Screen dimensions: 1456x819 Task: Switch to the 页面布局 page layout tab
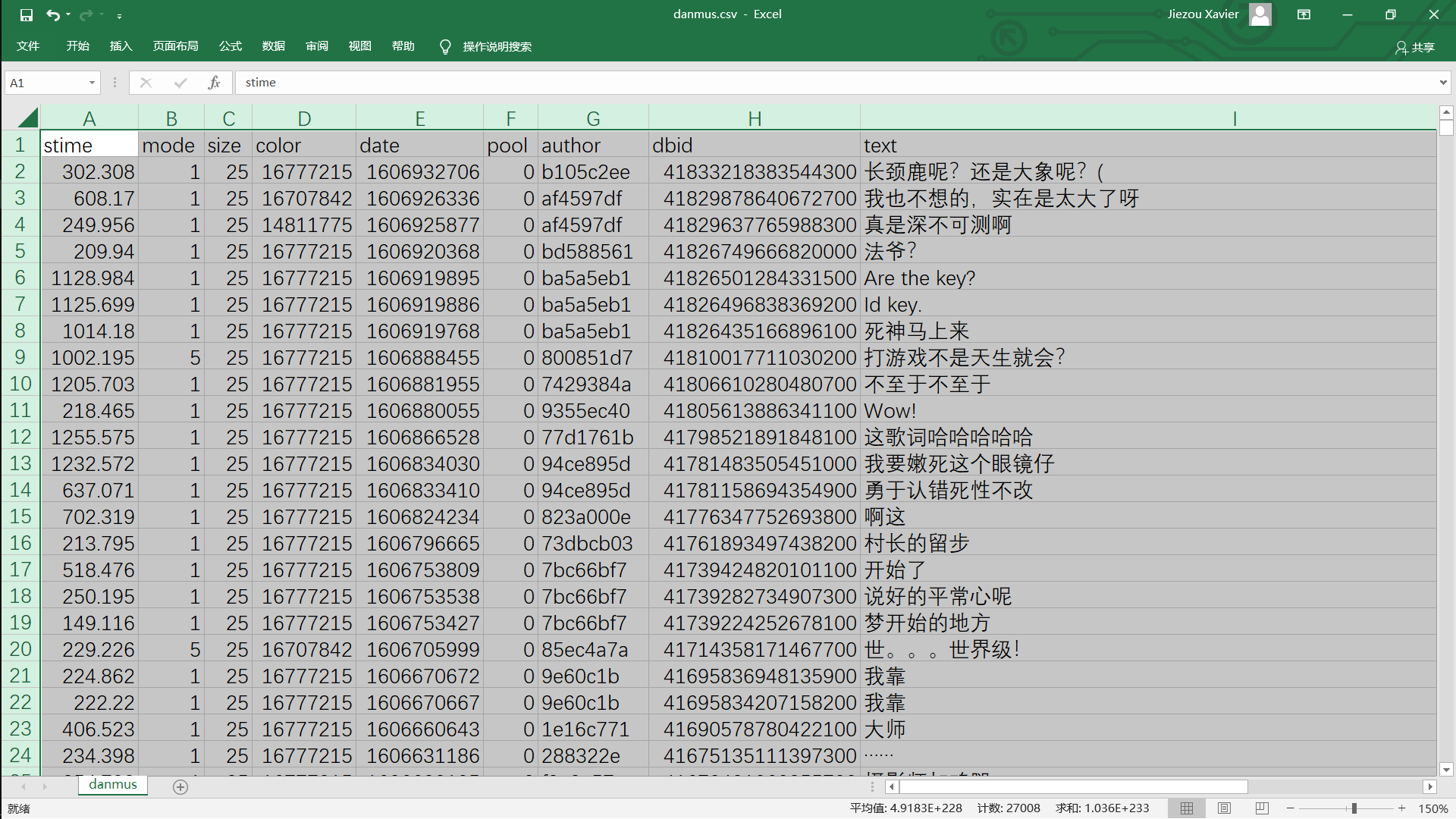coord(176,46)
